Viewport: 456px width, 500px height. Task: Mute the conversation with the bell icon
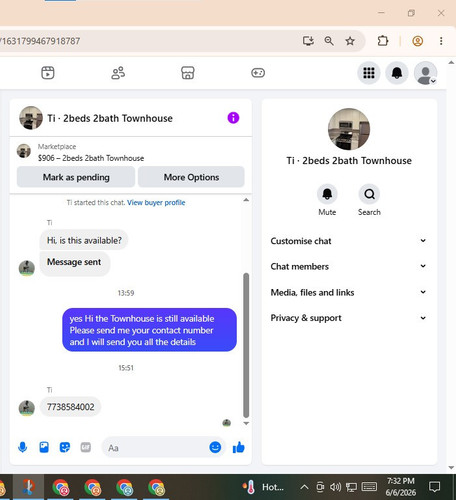click(x=327, y=194)
